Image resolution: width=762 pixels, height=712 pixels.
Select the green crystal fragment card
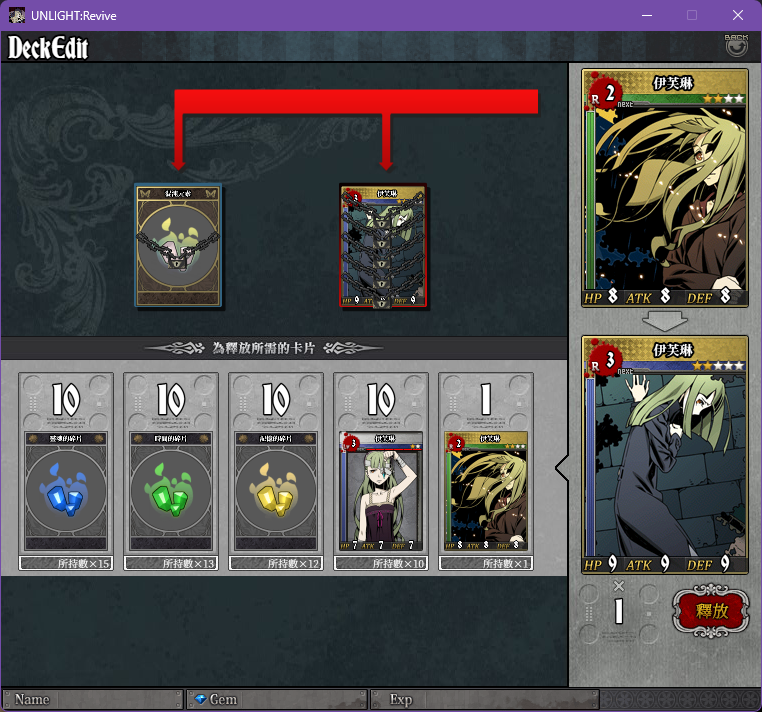pyautogui.click(x=171, y=491)
